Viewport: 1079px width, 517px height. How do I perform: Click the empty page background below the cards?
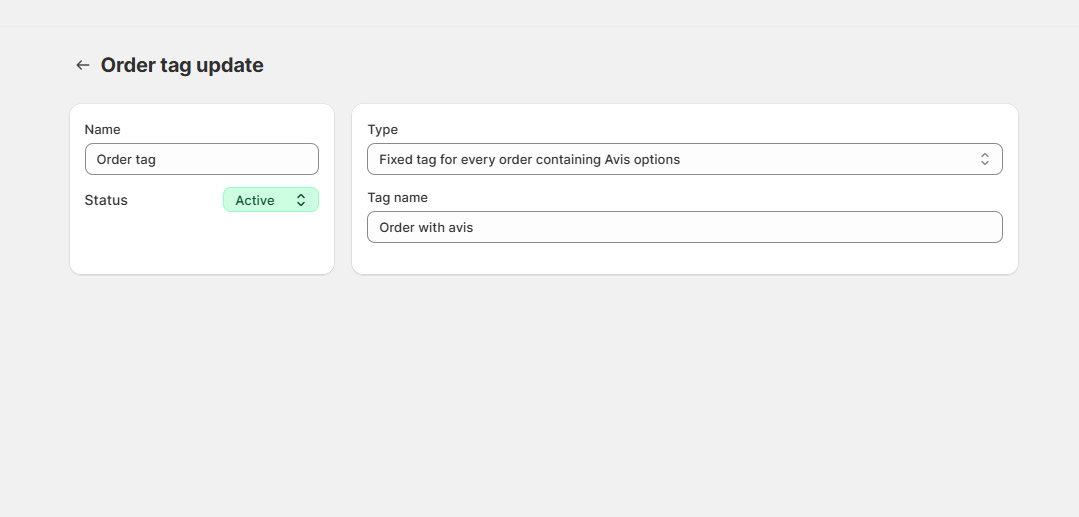pos(540,400)
